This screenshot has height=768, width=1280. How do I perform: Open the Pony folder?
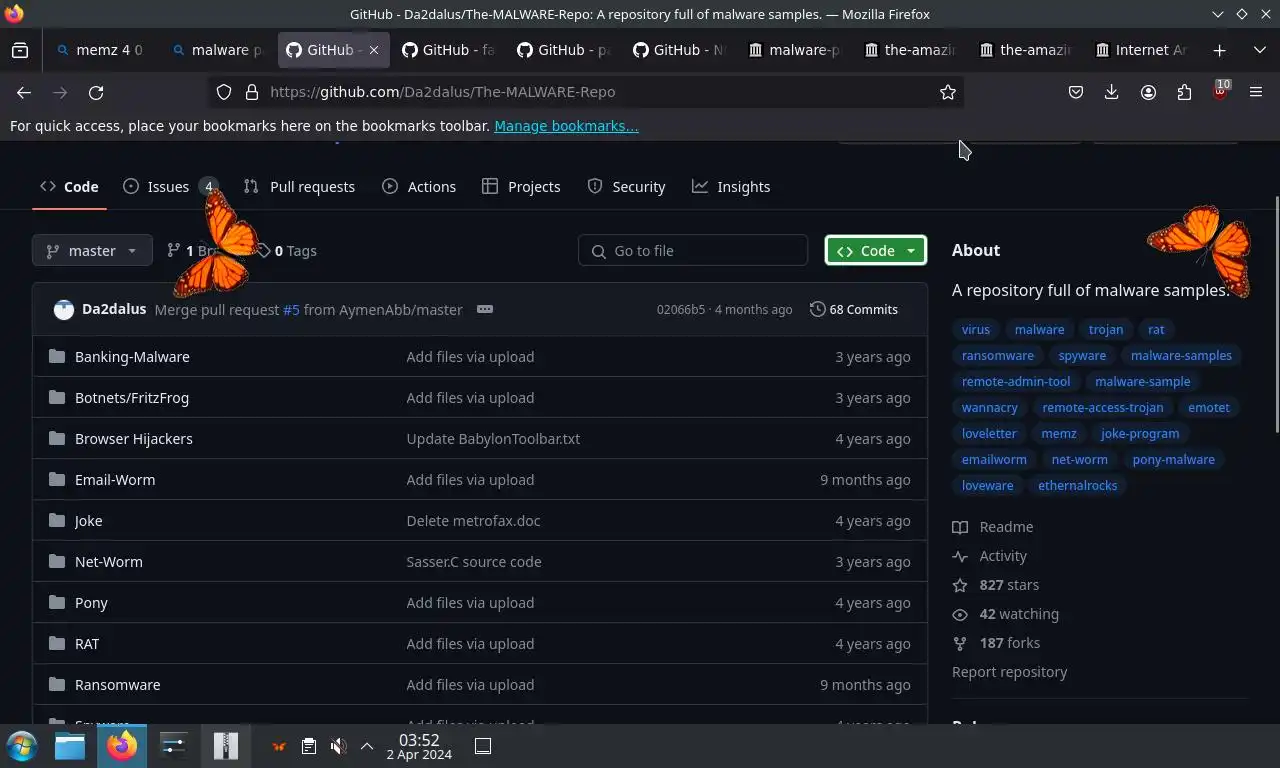point(91,602)
